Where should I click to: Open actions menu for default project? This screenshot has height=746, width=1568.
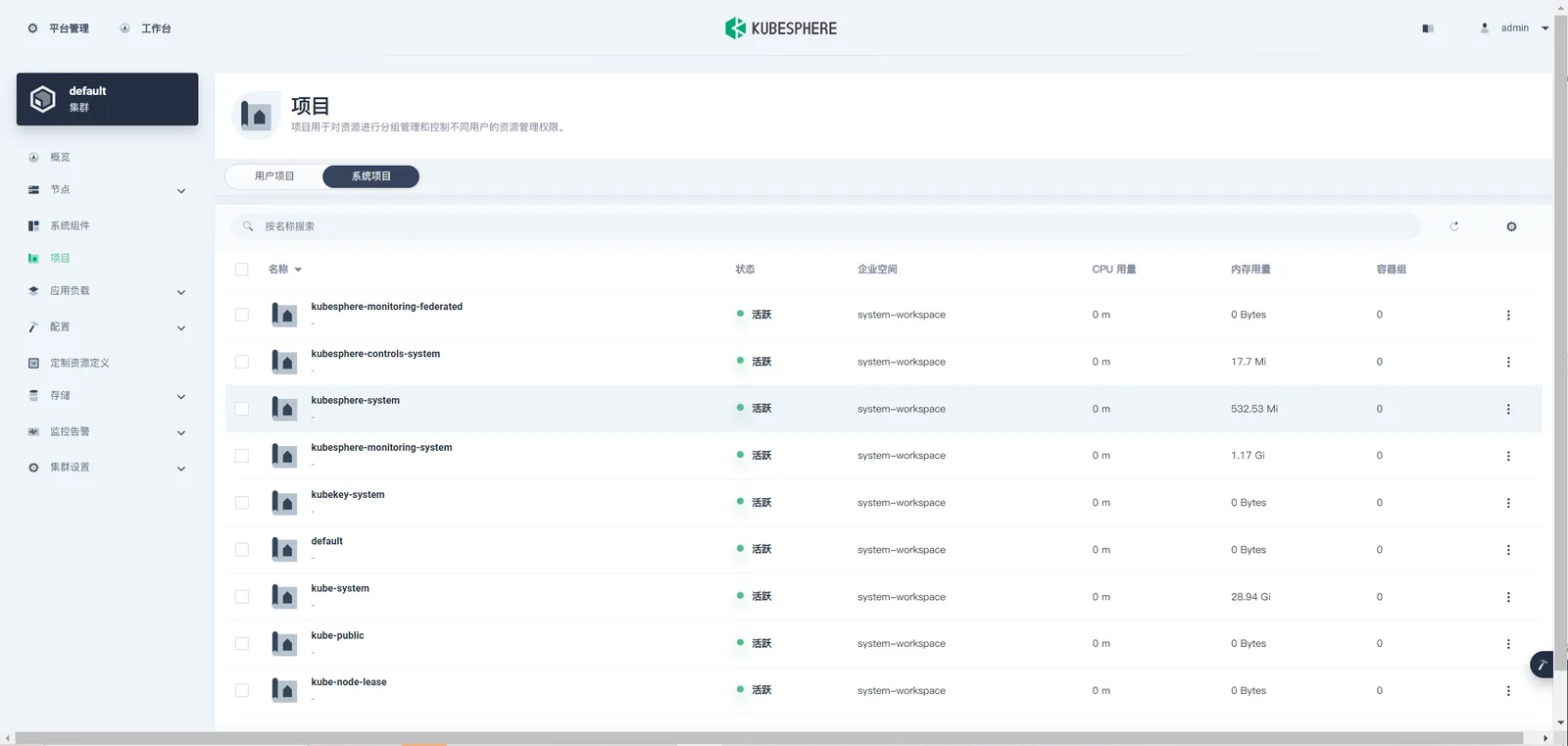(x=1508, y=550)
